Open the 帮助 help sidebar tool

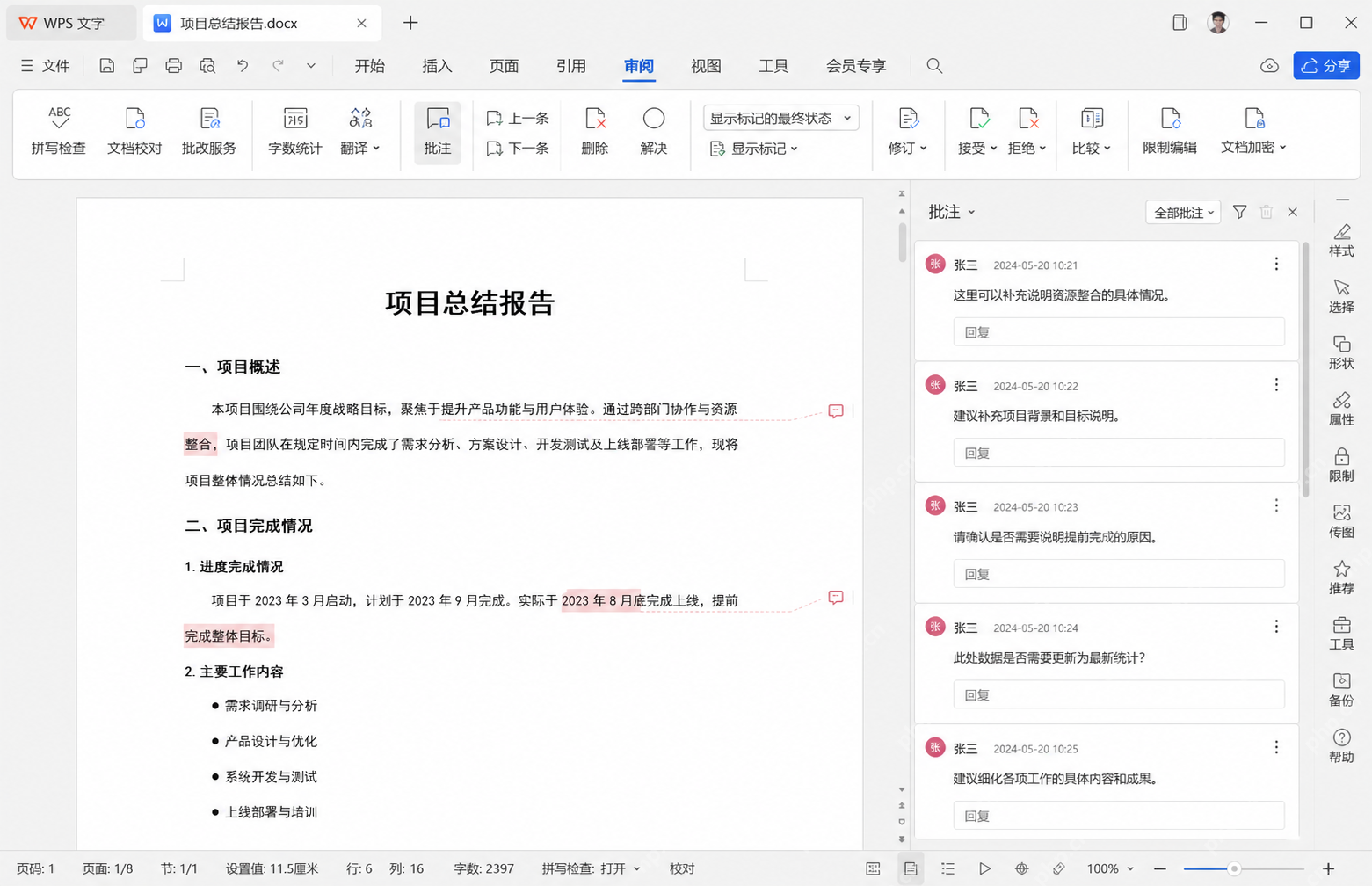click(1341, 746)
